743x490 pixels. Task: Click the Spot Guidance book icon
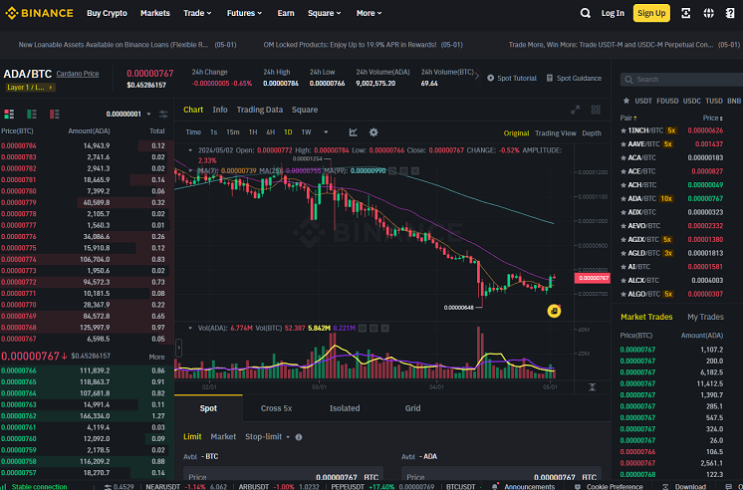tap(550, 78)
